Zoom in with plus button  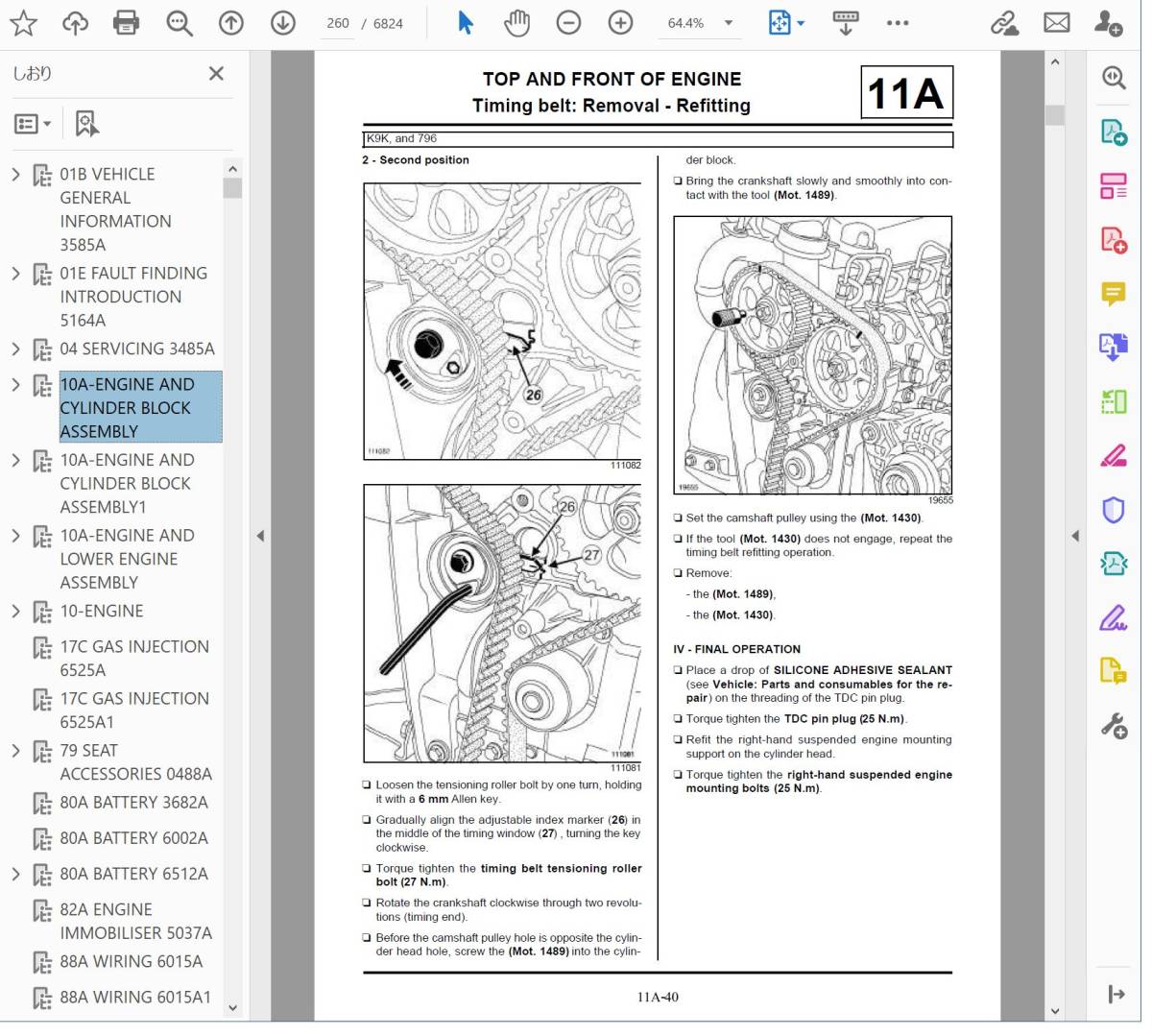620,23
